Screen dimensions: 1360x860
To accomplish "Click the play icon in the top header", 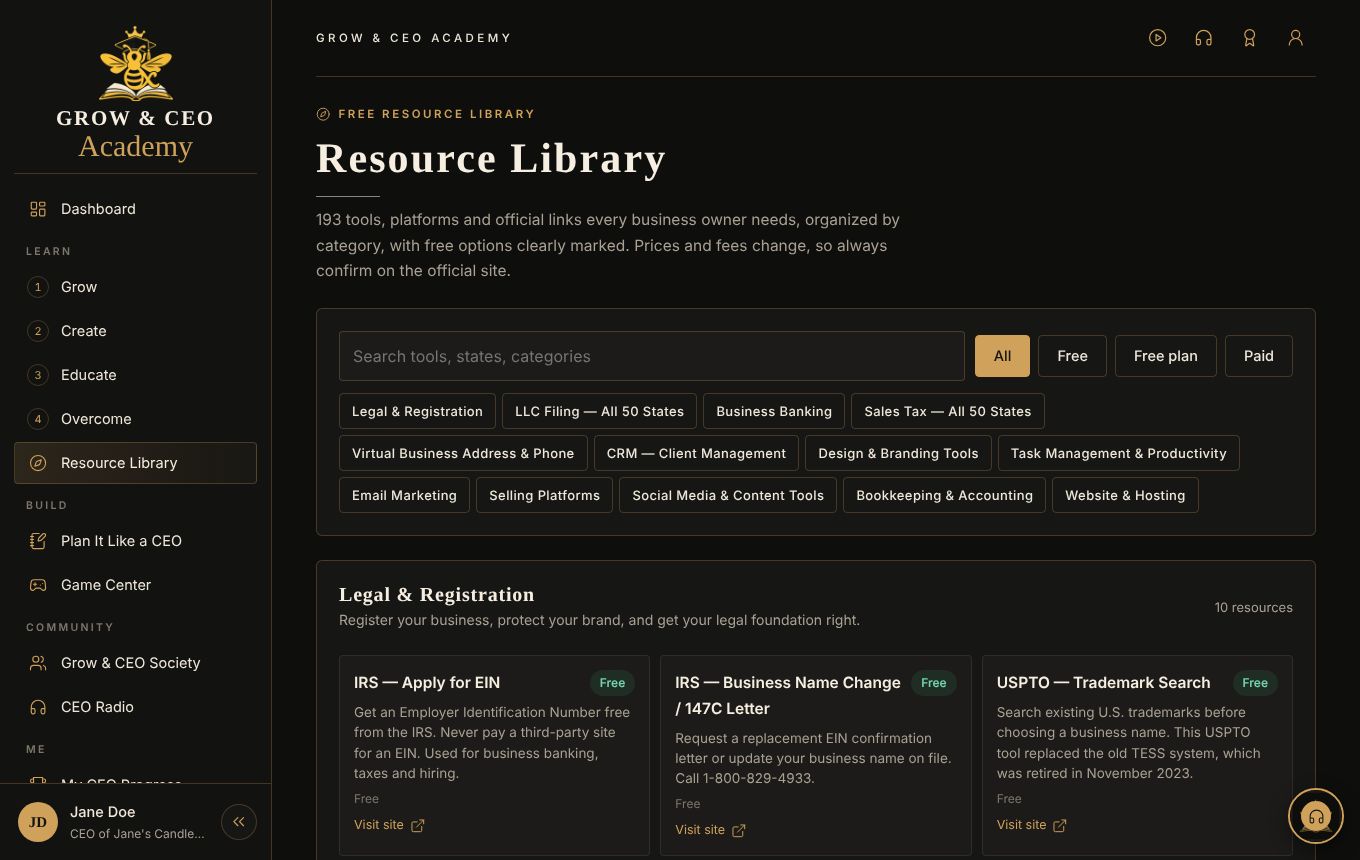I will coord(1157,38).
